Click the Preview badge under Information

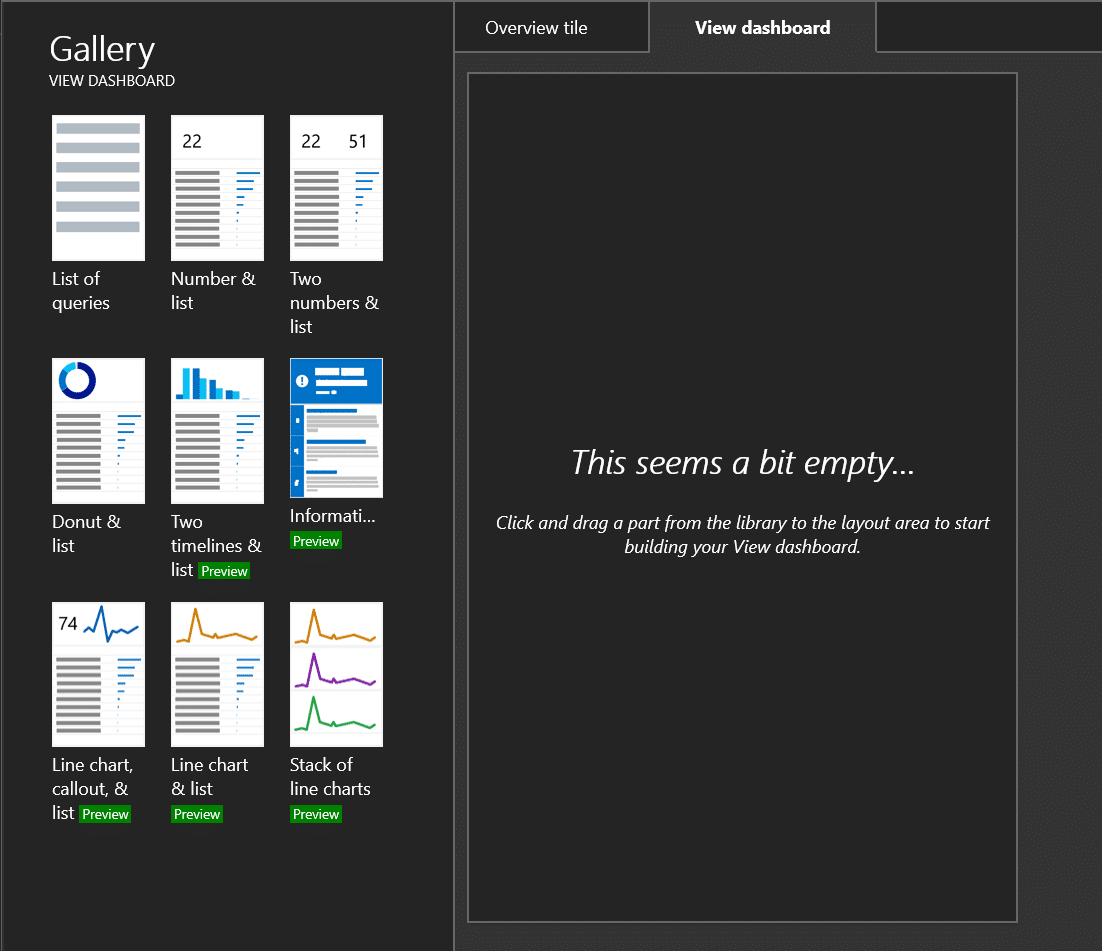point(316,541)
